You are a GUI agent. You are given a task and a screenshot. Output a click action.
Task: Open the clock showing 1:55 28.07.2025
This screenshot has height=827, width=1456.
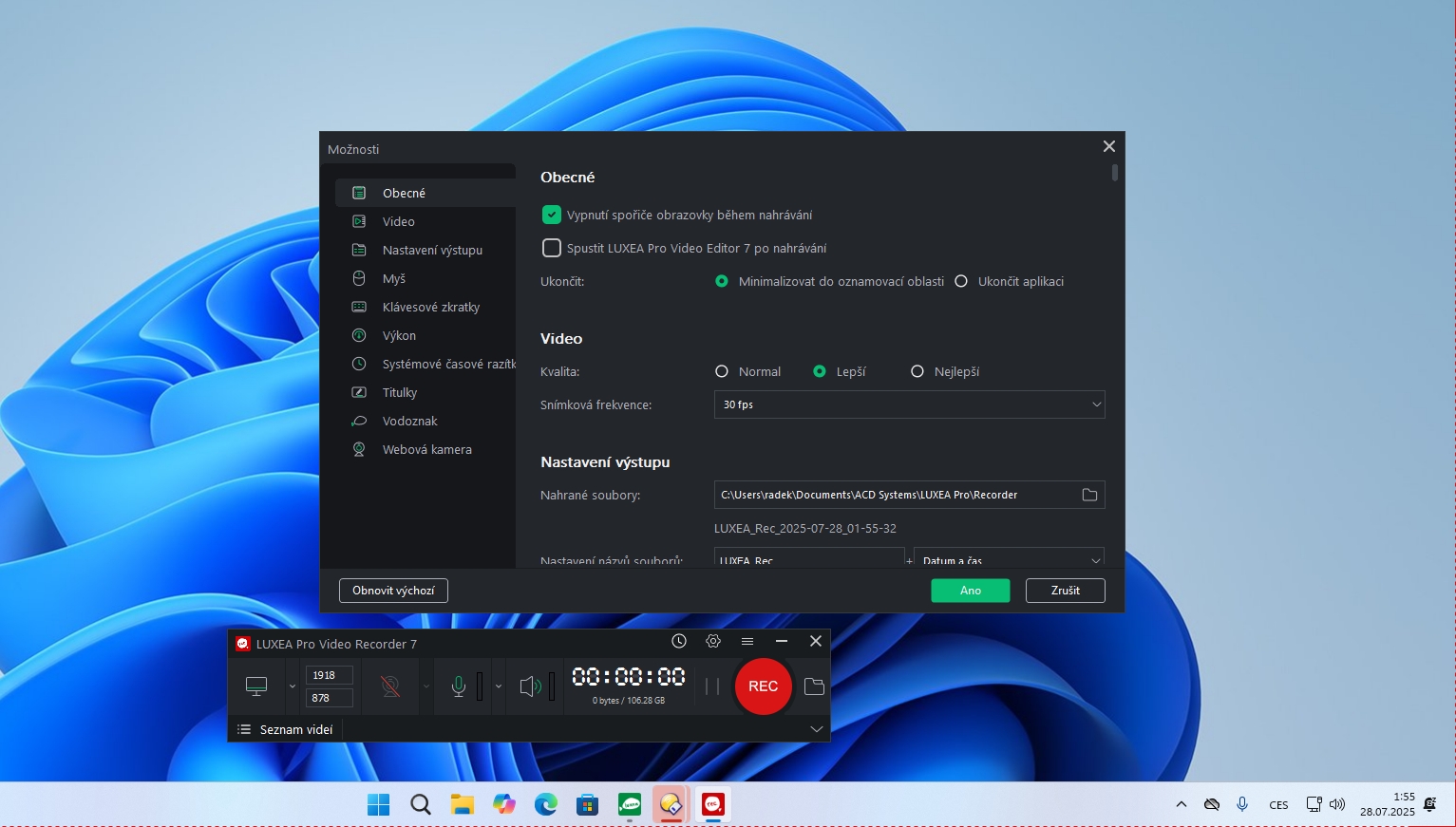pos(1388,804)
